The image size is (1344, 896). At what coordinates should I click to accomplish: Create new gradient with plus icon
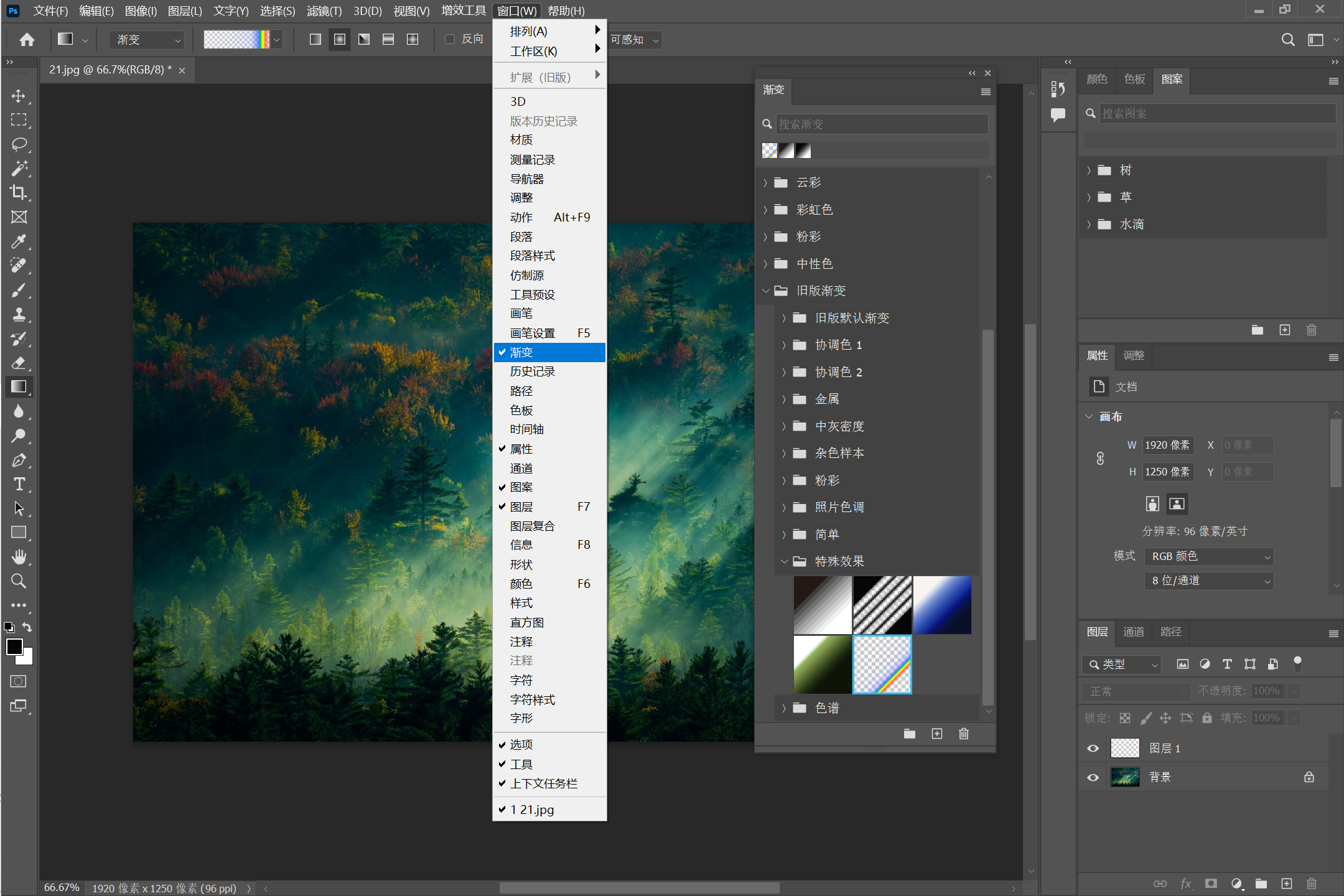[936, 734]
